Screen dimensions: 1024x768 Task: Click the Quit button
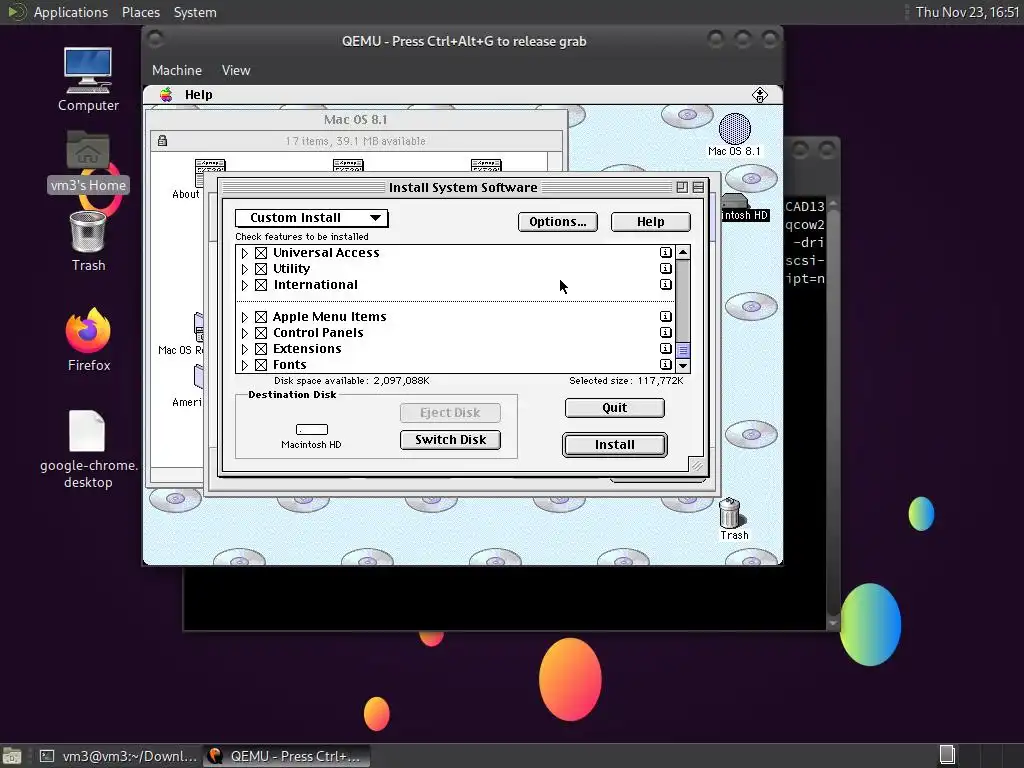pyautogui.click(x=615, y=408)
